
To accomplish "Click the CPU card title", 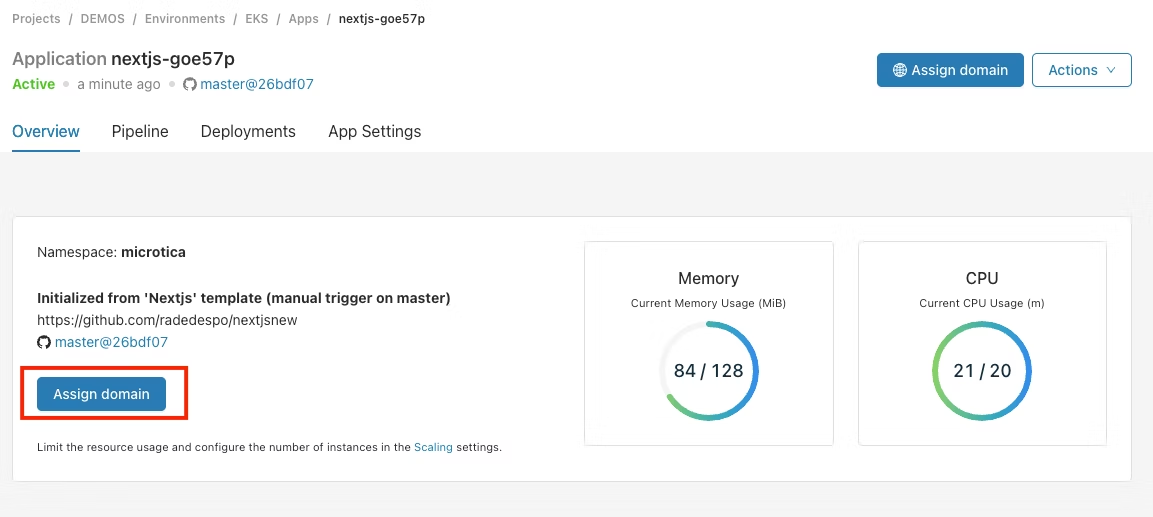I will (982, 278).
